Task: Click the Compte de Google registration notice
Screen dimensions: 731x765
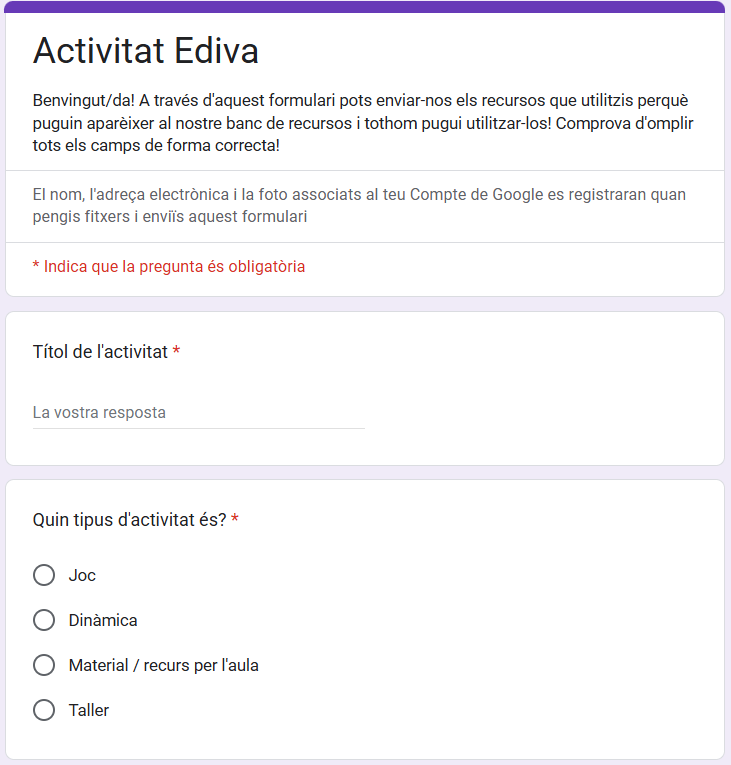Action: point(359,205)
